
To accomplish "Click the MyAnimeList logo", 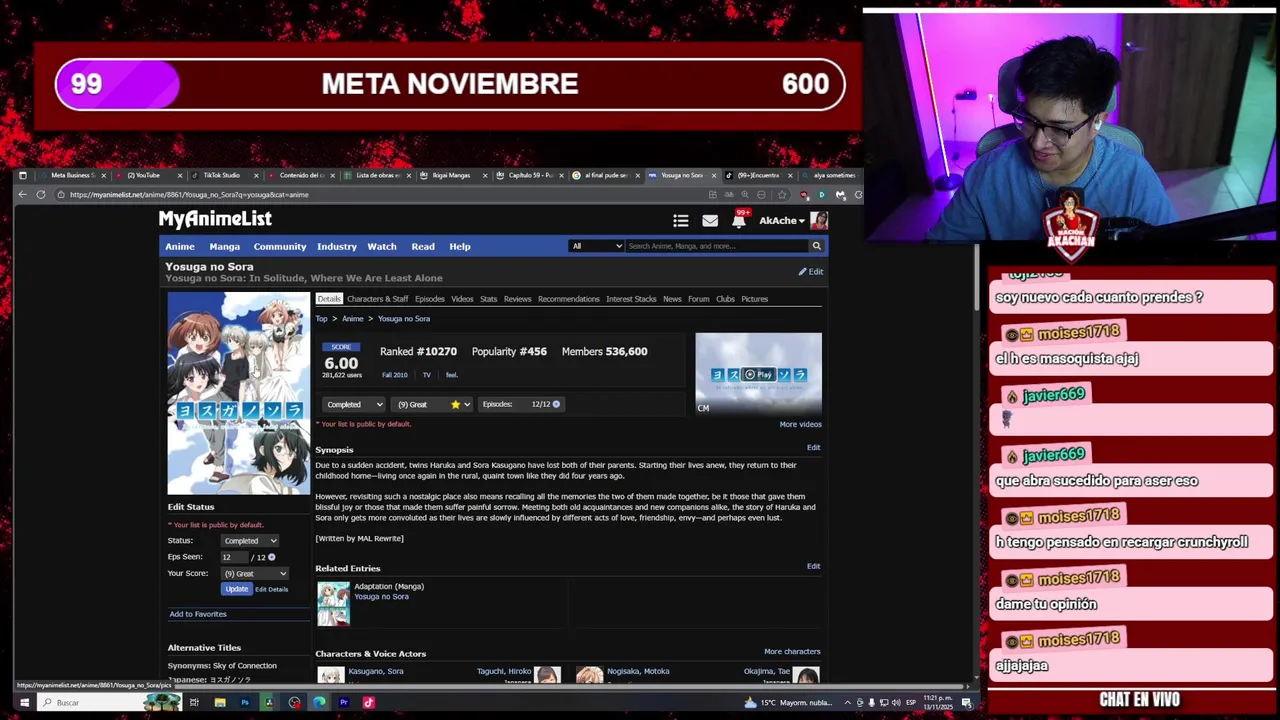I will [215, 219].
